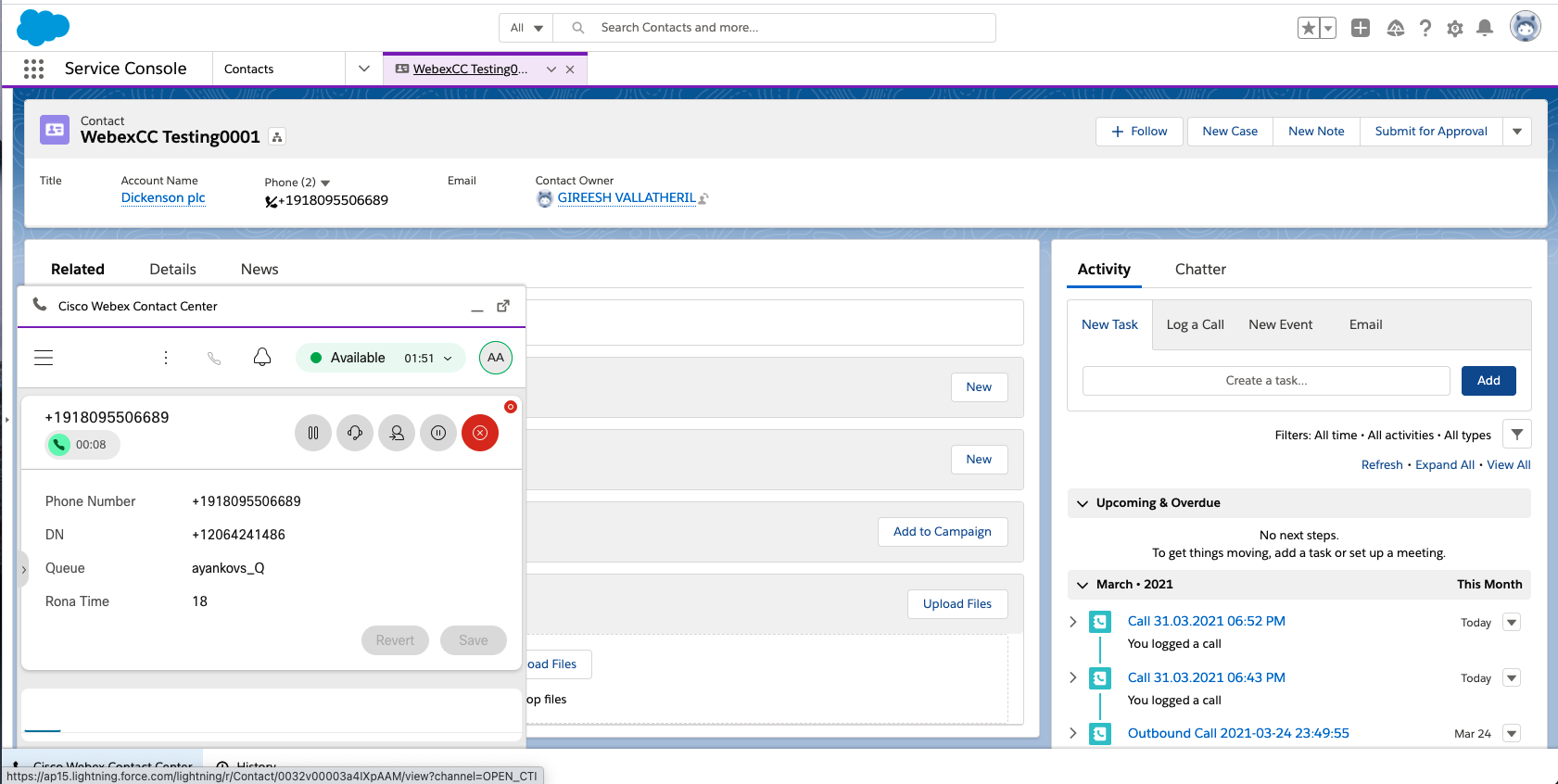Click the Add task button
The image size is (1558, 784).
(x=1488, y=381)
